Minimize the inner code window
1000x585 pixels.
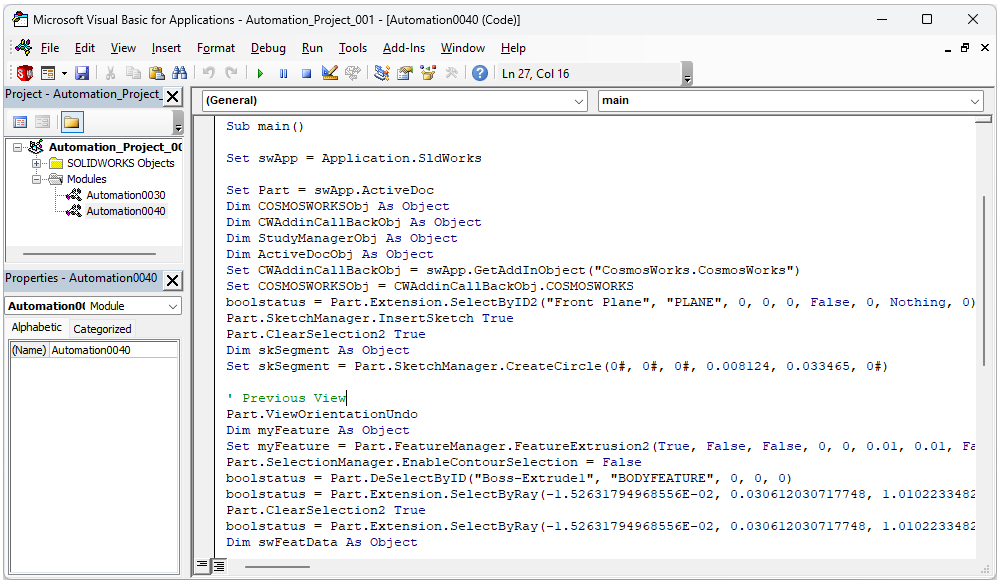coord(948,48)
